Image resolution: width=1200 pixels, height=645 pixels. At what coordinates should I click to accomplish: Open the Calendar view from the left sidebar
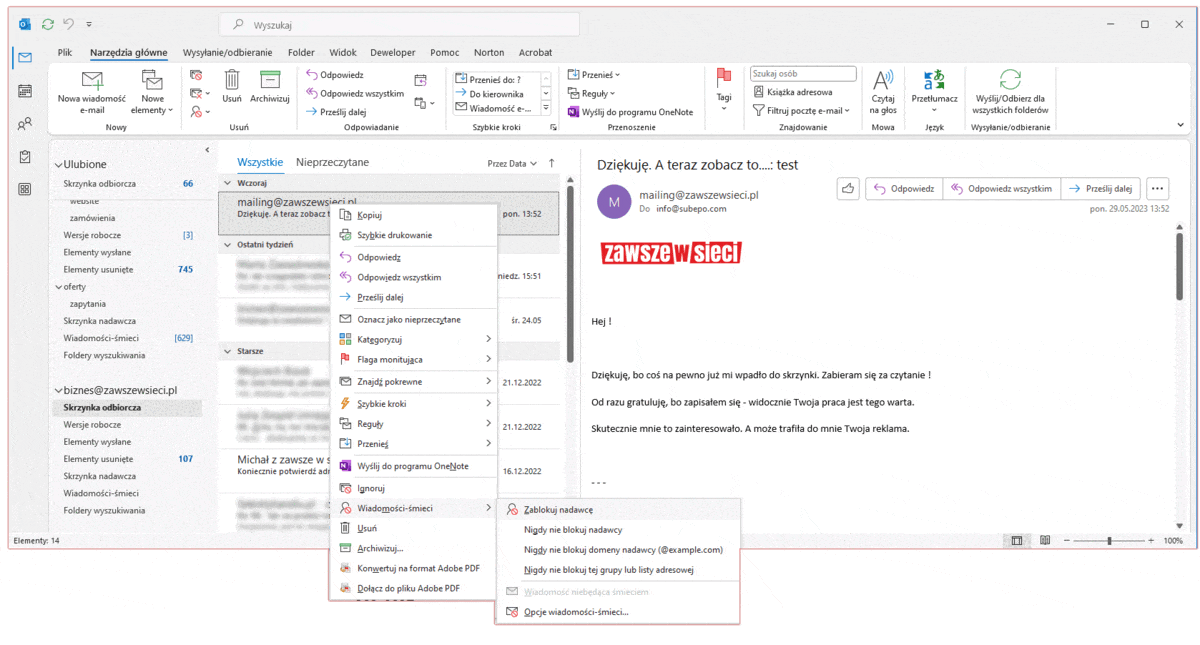[25, 91]
